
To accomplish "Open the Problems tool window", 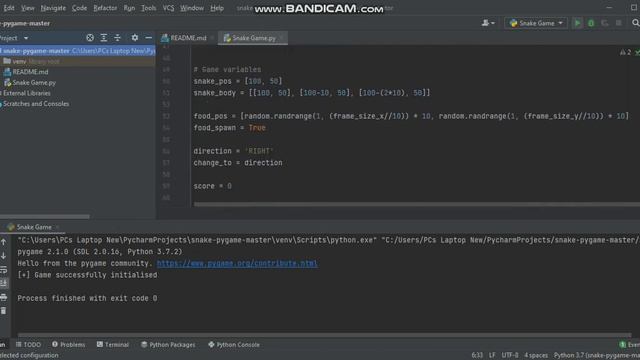I will (x=69, y=344).
